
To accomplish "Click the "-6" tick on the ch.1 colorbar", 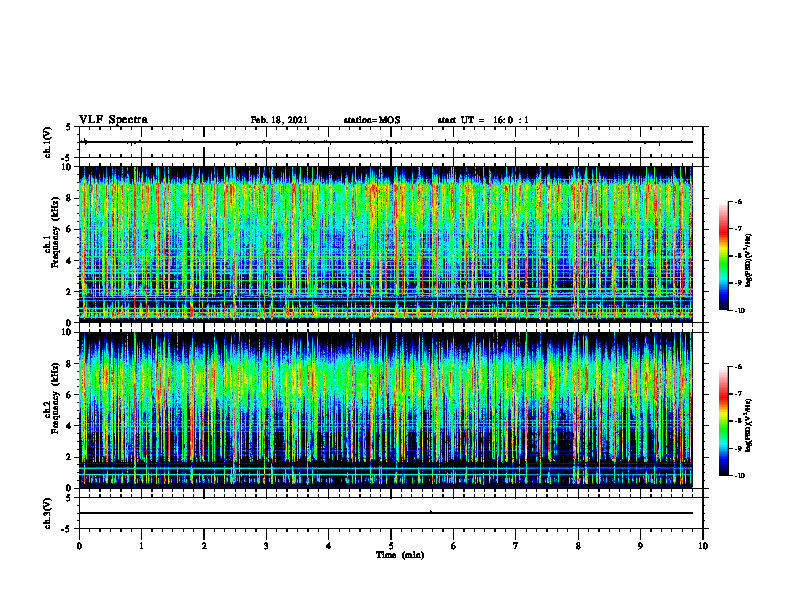I will coord(738,202).
